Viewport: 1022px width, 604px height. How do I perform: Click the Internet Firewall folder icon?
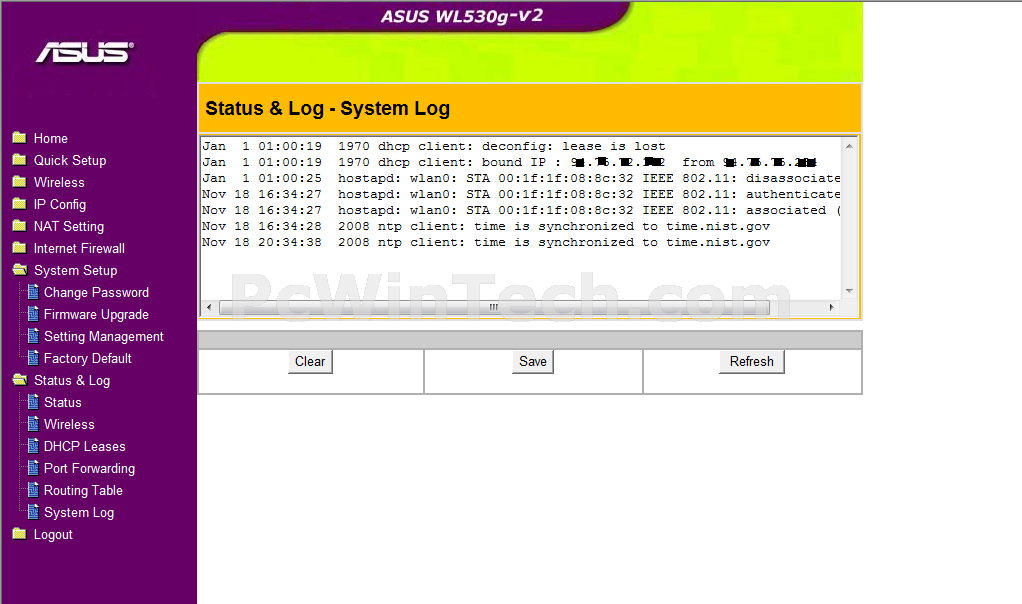[x=20, y=248]
